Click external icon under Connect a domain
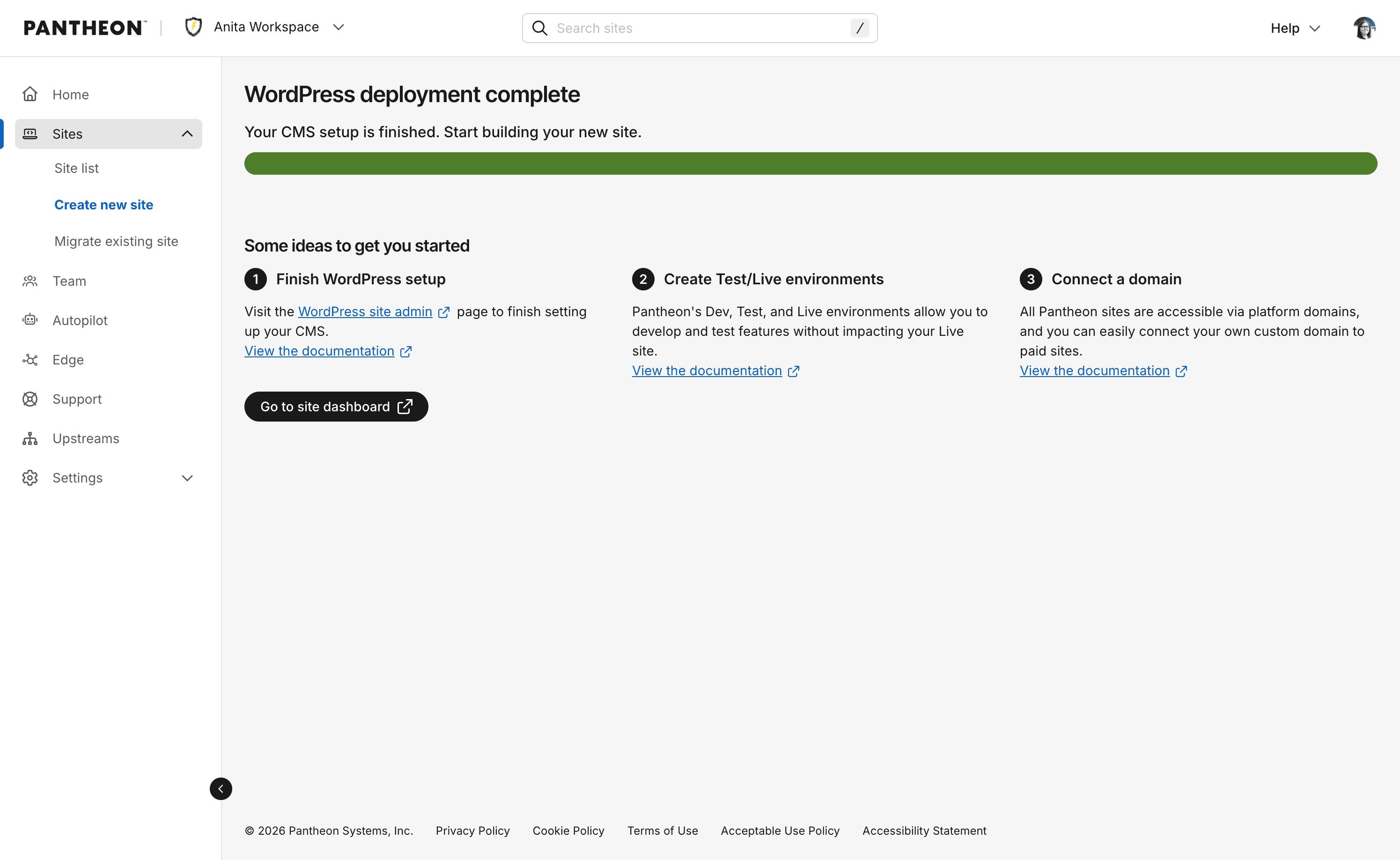Image resolution: width=1400 pixels, height=860 pixels. pyautogui.click(x=1181, y=371)
